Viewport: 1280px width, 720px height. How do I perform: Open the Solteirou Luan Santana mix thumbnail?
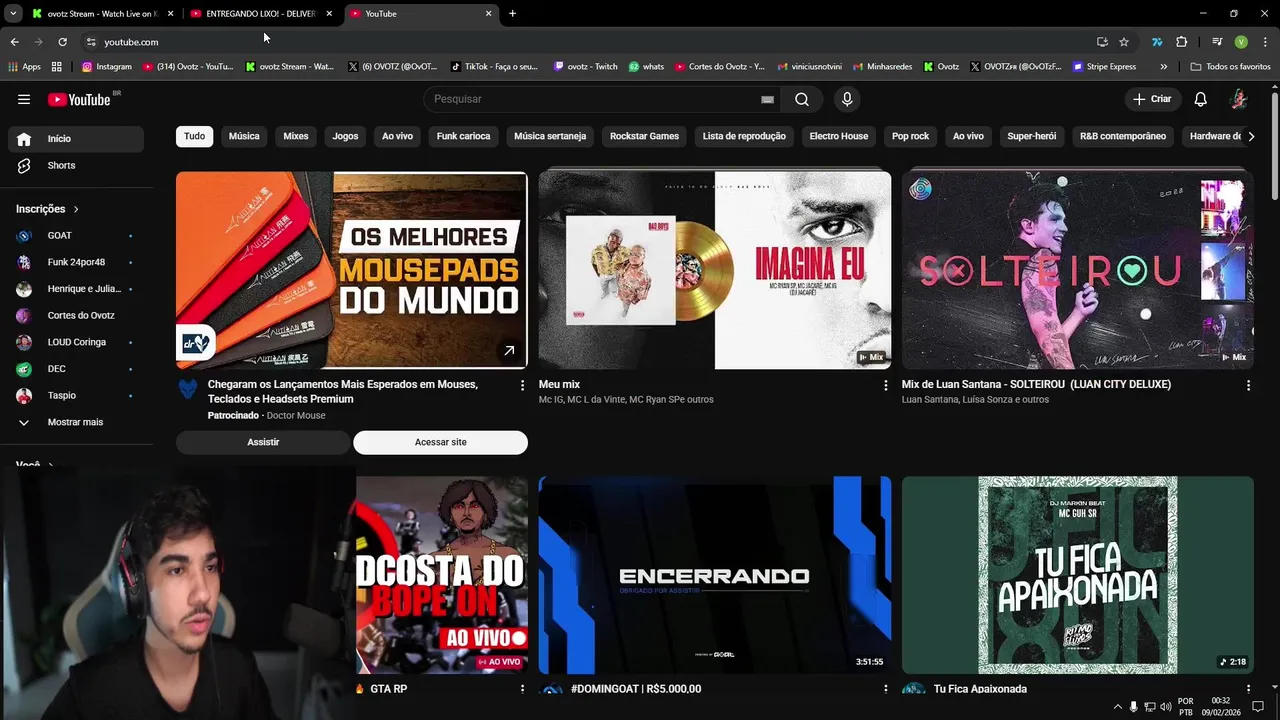tap(1077, 270)
